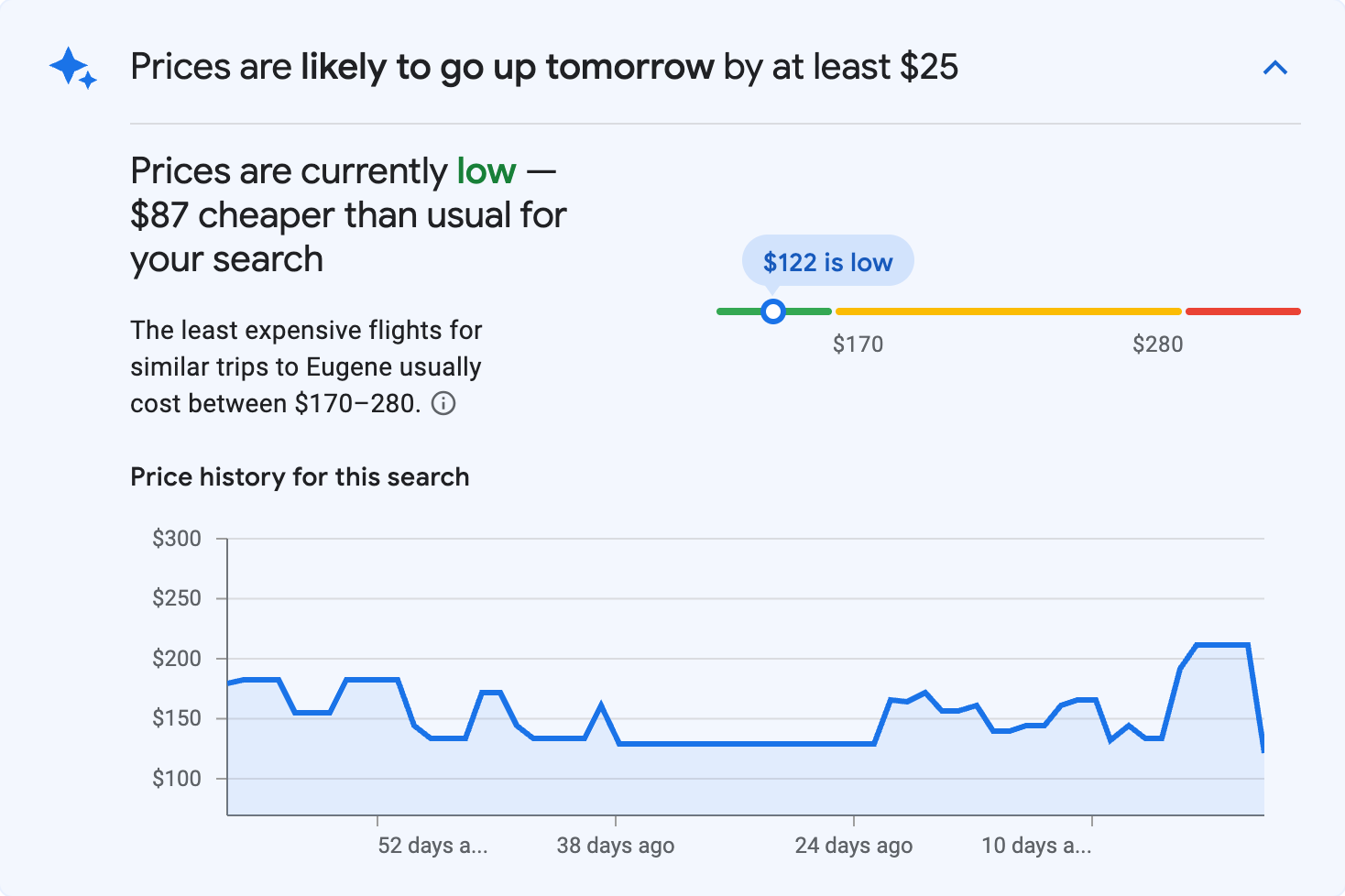1345x896 pixels.
Task: Select the current price marker on the slider
Action: click(x=773, y=311)
